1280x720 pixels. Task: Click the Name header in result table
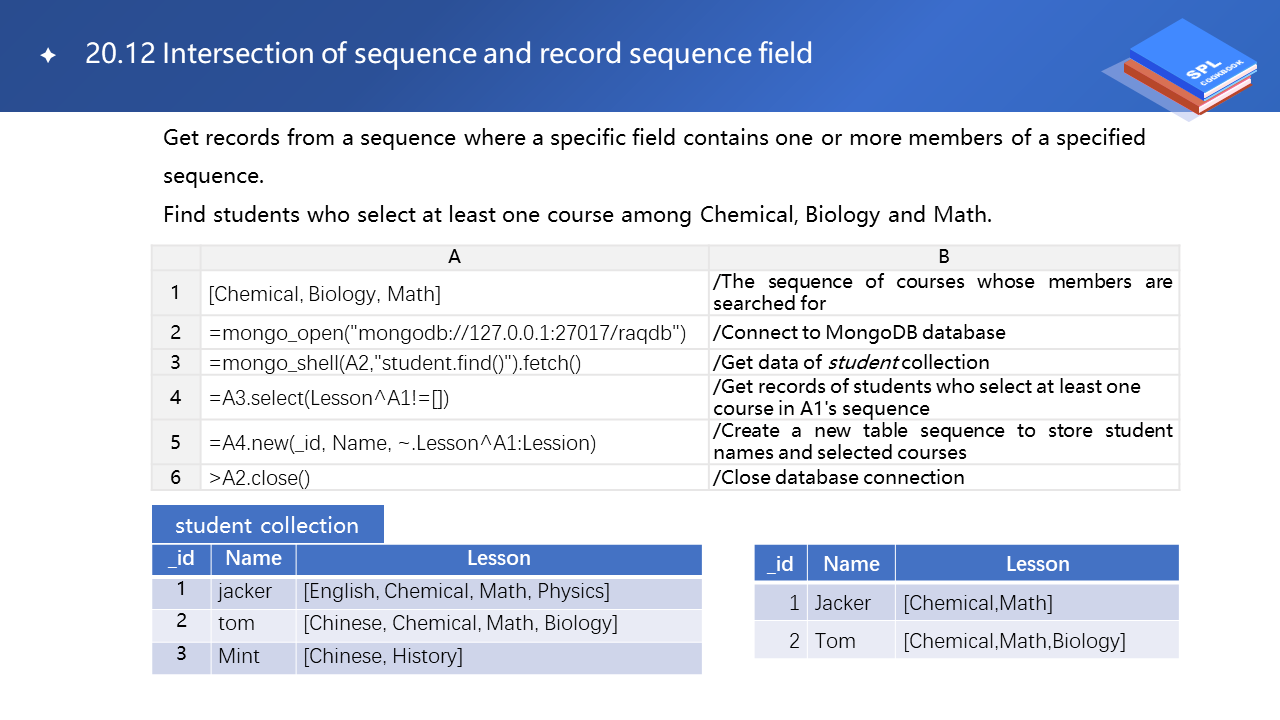pos(851,564)
